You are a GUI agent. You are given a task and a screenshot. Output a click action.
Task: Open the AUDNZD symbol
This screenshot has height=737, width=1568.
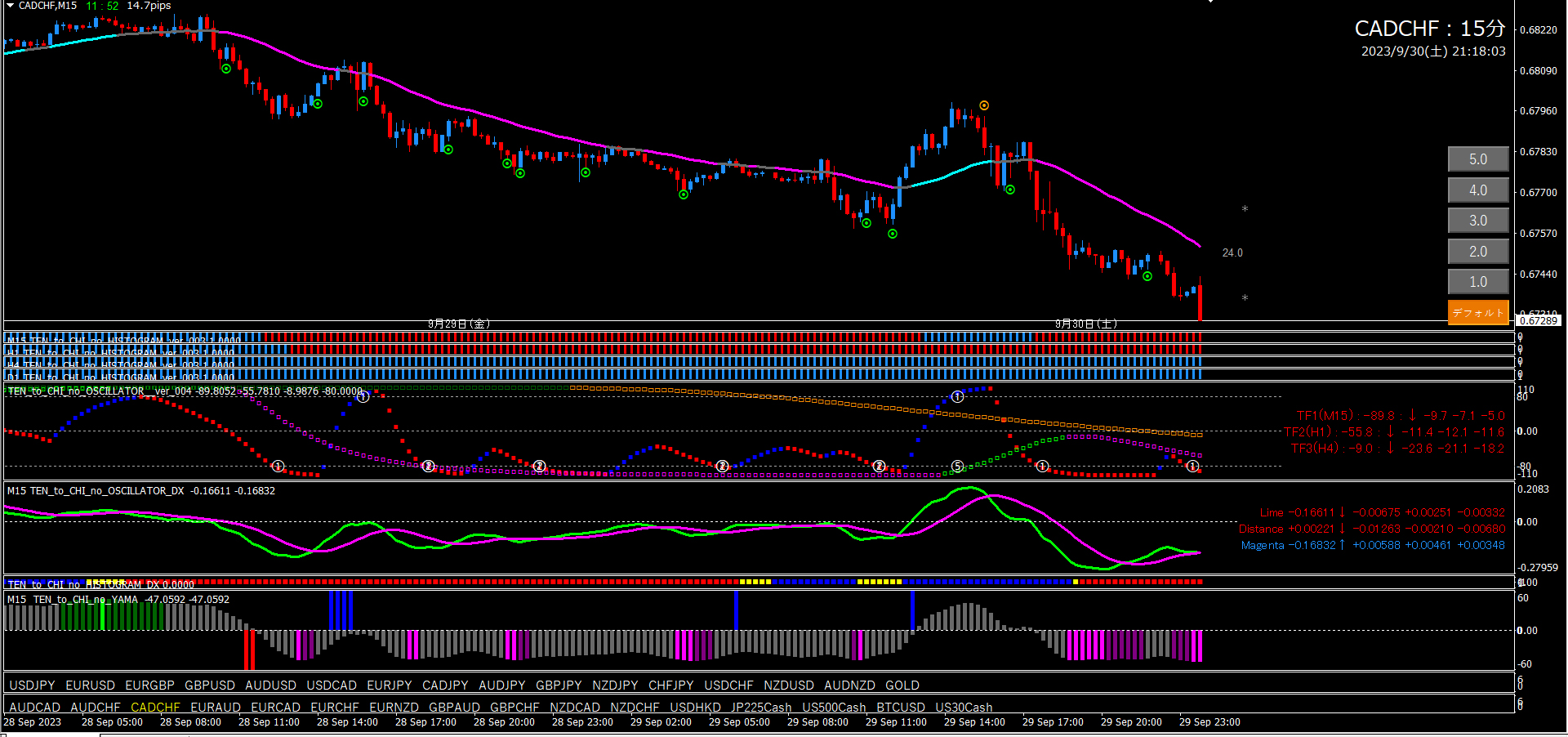pos(849,686)
